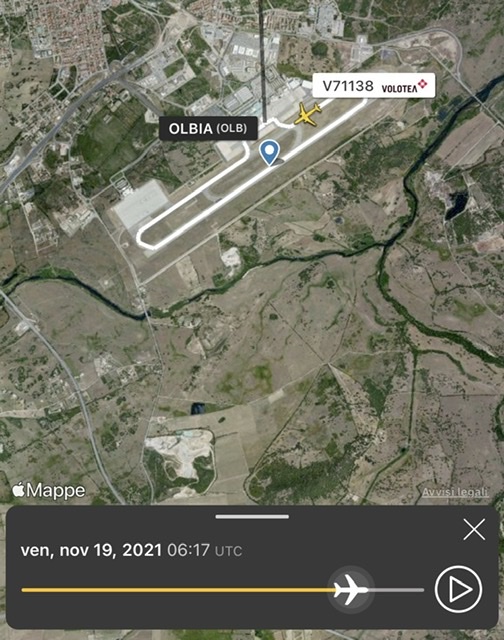Select the OLBIA (OLB) airport label
504x640 pixels.
click(208, 129)
